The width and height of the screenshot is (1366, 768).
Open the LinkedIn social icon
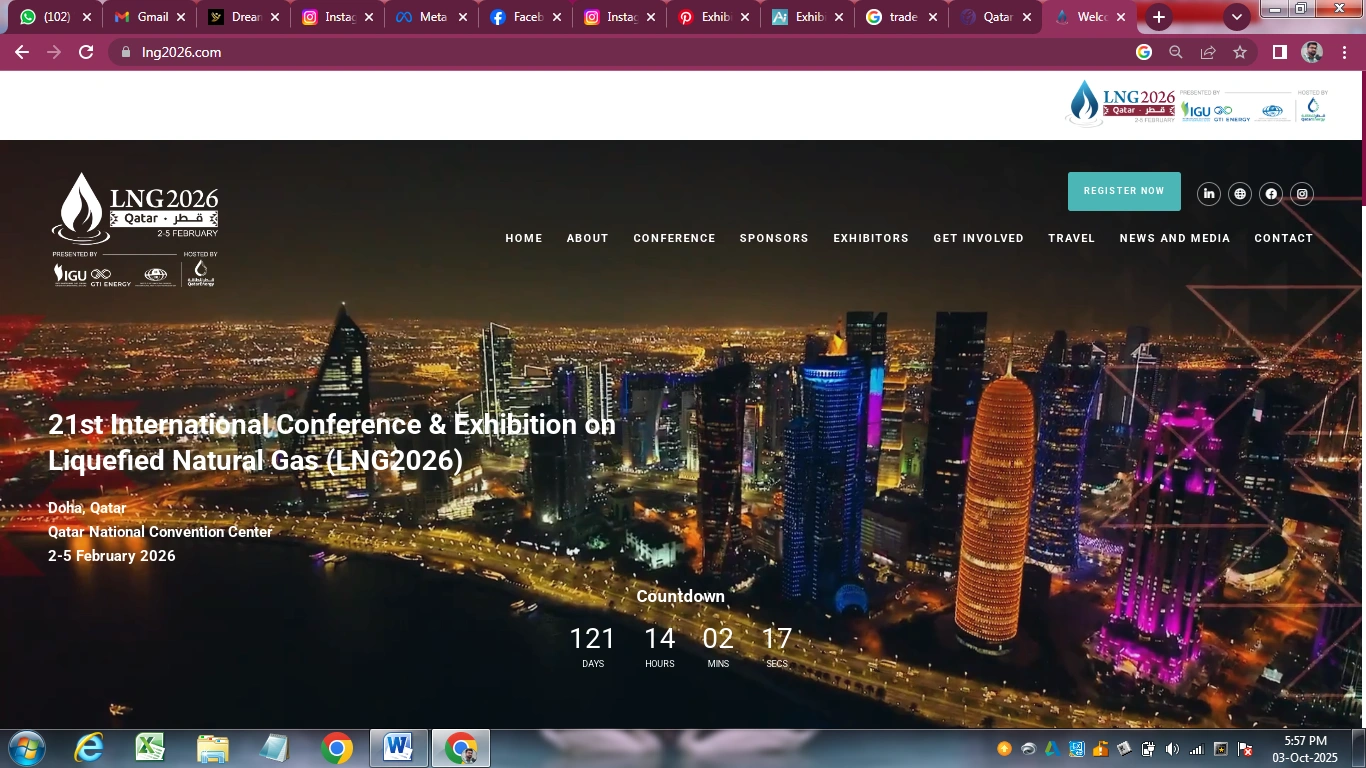[x=1208, y=194]
